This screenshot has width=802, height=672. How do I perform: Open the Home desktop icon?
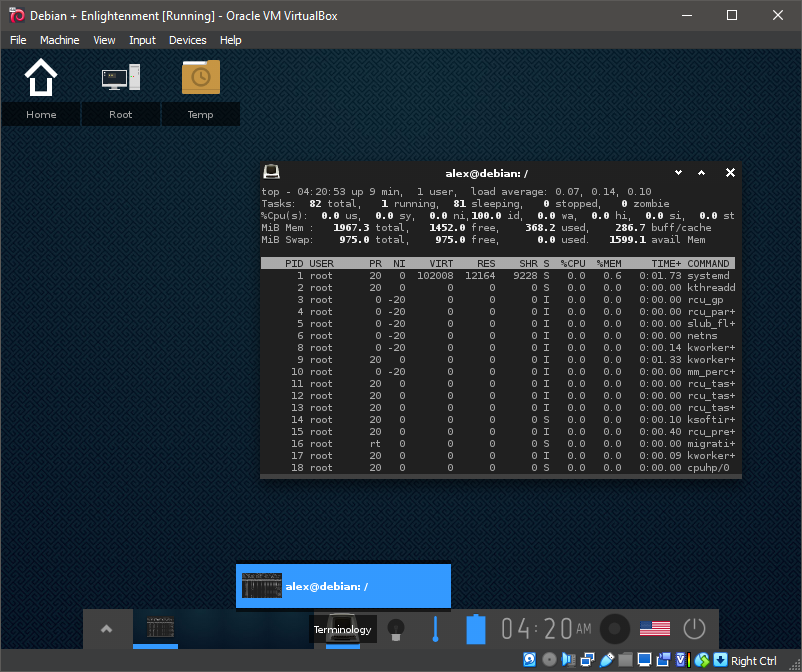pos(41,79)
